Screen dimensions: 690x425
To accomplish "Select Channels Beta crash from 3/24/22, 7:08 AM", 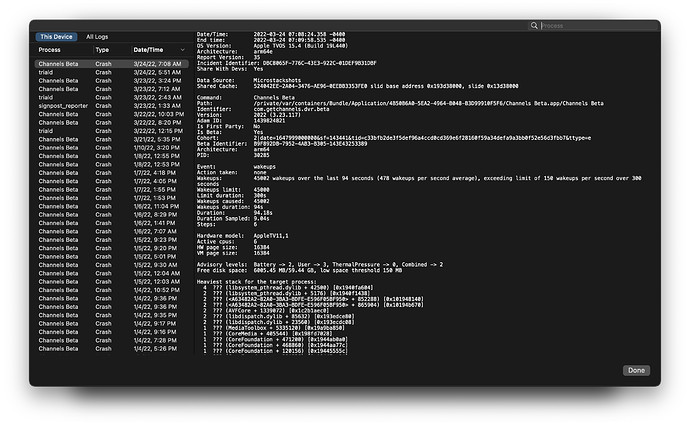I will coord(58,63).
